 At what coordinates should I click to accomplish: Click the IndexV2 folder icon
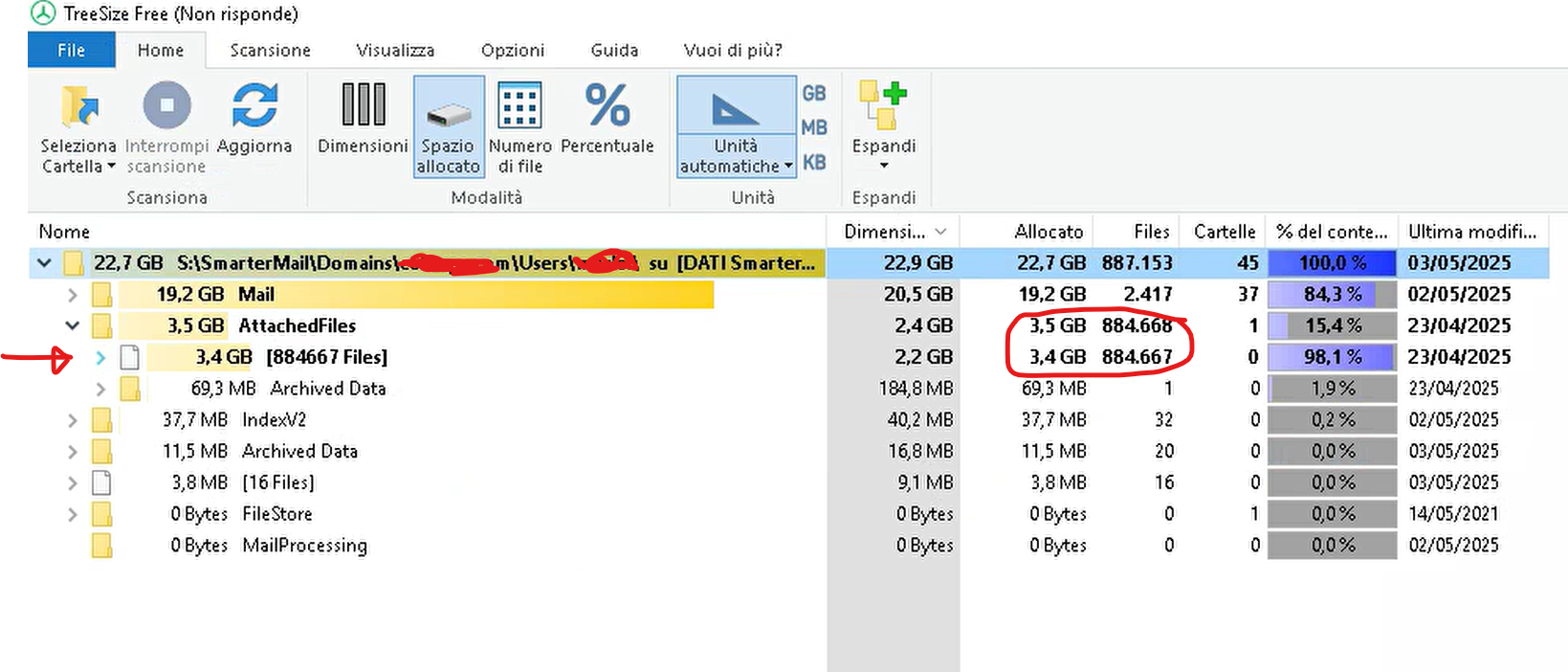coord(101,420)
